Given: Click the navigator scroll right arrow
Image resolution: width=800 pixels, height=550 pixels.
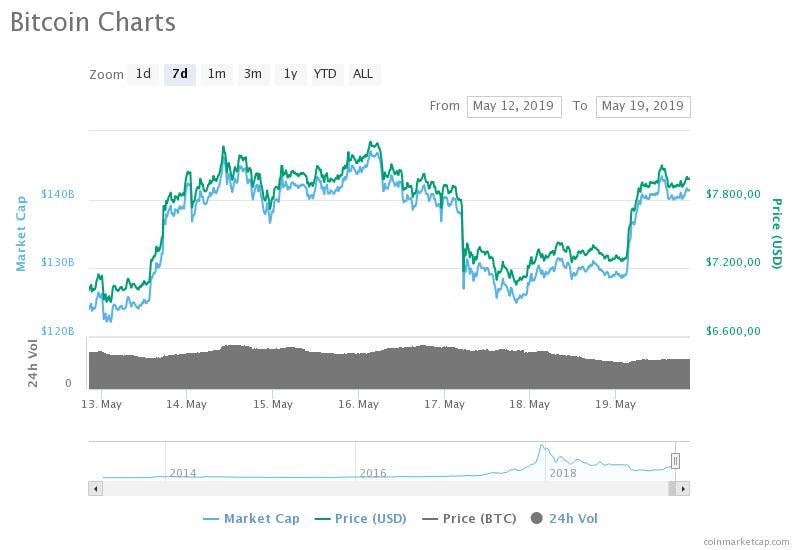Looking at the screenshot, I should coord(683,489).
